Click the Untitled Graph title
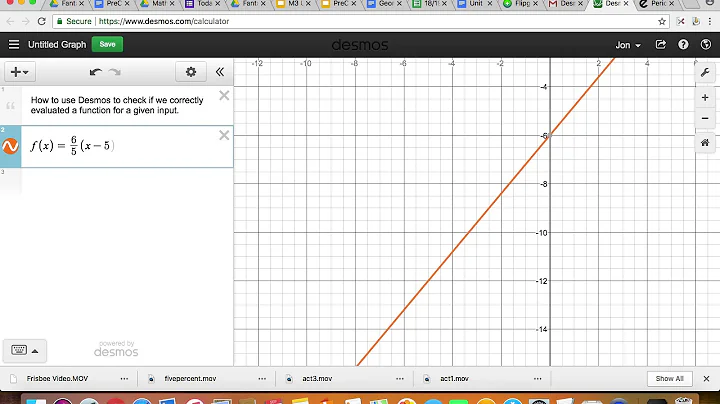Screen dimensions: 720x404 (x=57, y=45)
